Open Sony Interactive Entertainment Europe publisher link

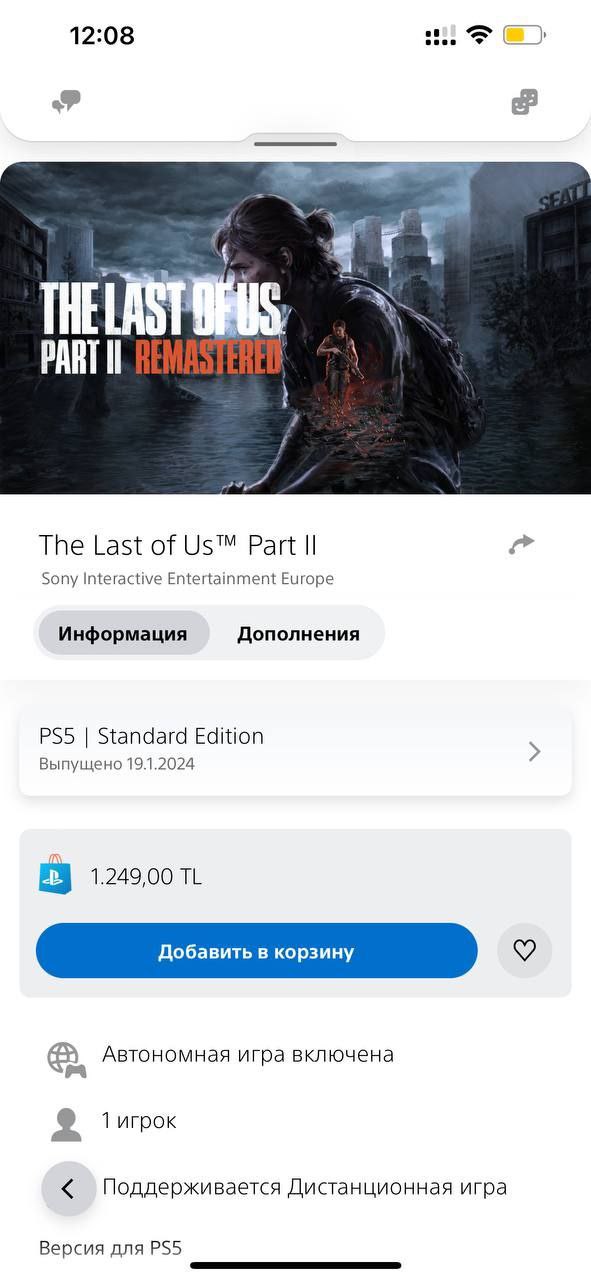[188, 579]
